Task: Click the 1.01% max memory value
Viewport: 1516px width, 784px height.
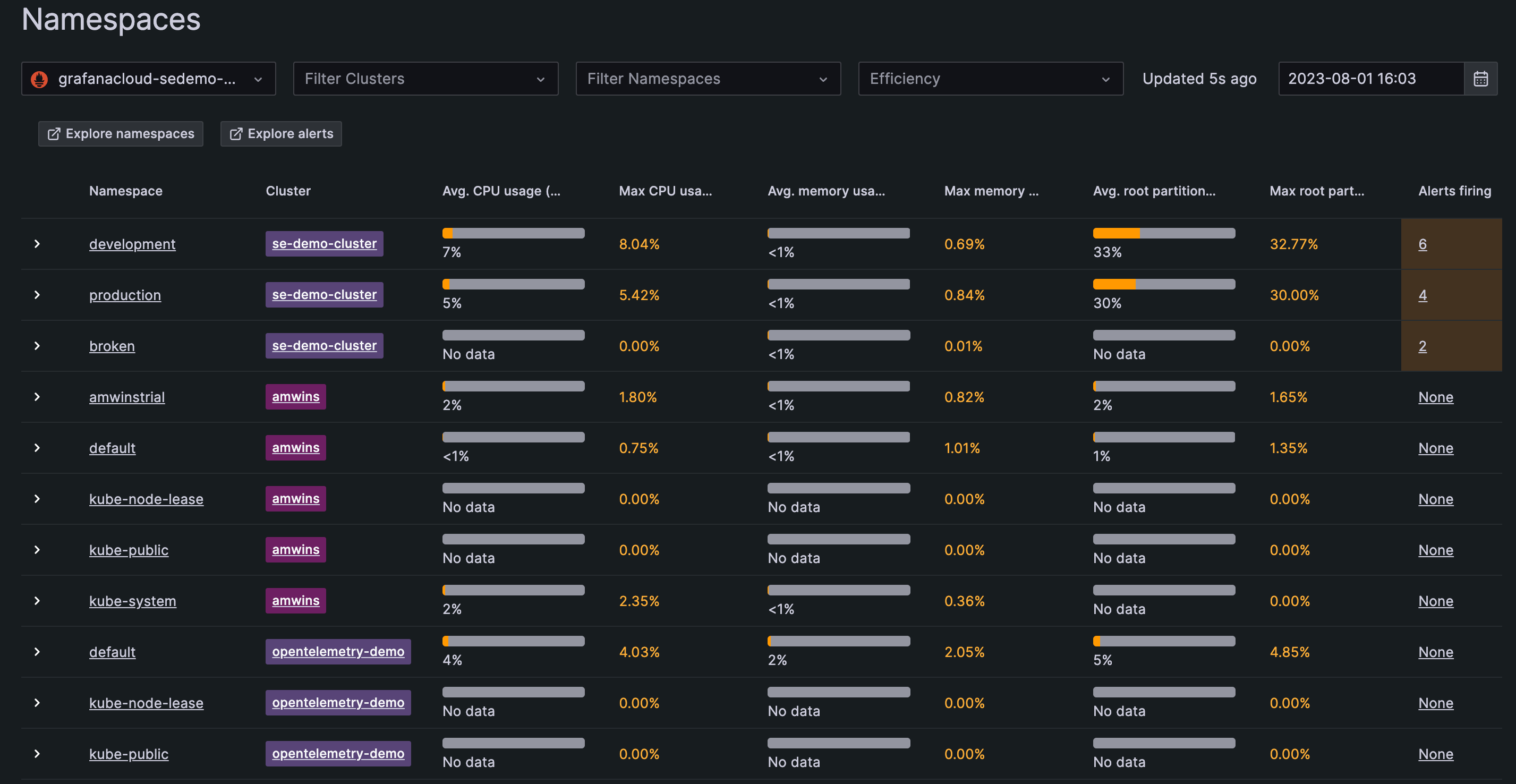Action: tap(962, 448)
